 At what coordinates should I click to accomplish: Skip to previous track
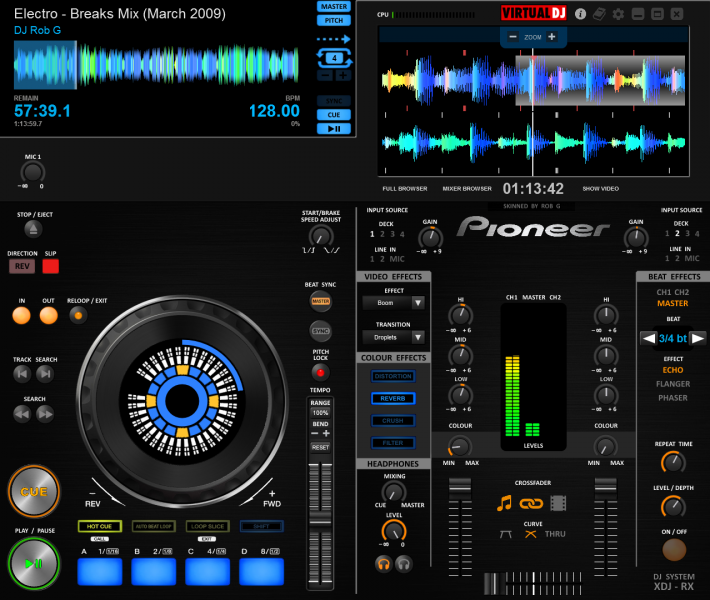click(x=22, y=374)
